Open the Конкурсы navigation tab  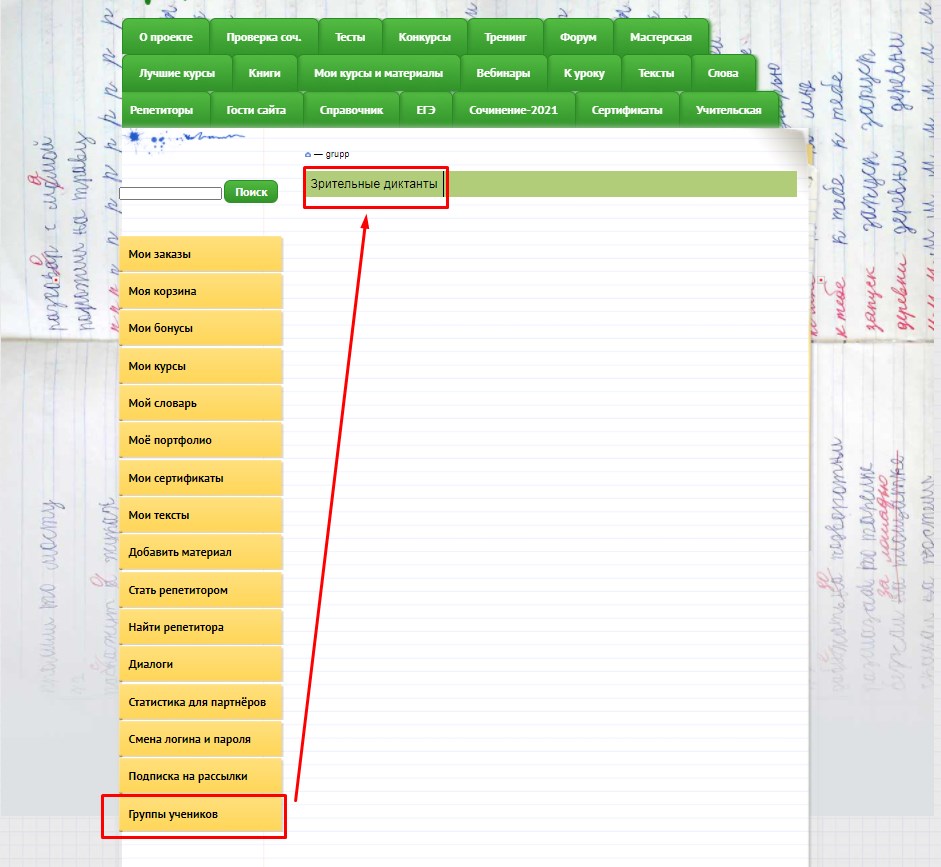(x=424, y=37)
